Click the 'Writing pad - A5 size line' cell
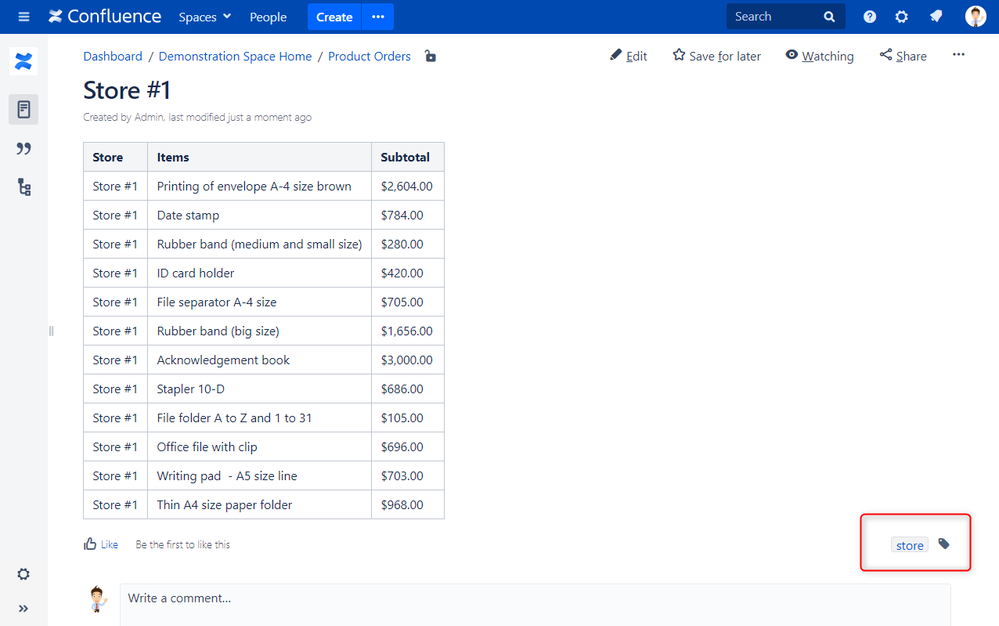 tap(259, 476)
